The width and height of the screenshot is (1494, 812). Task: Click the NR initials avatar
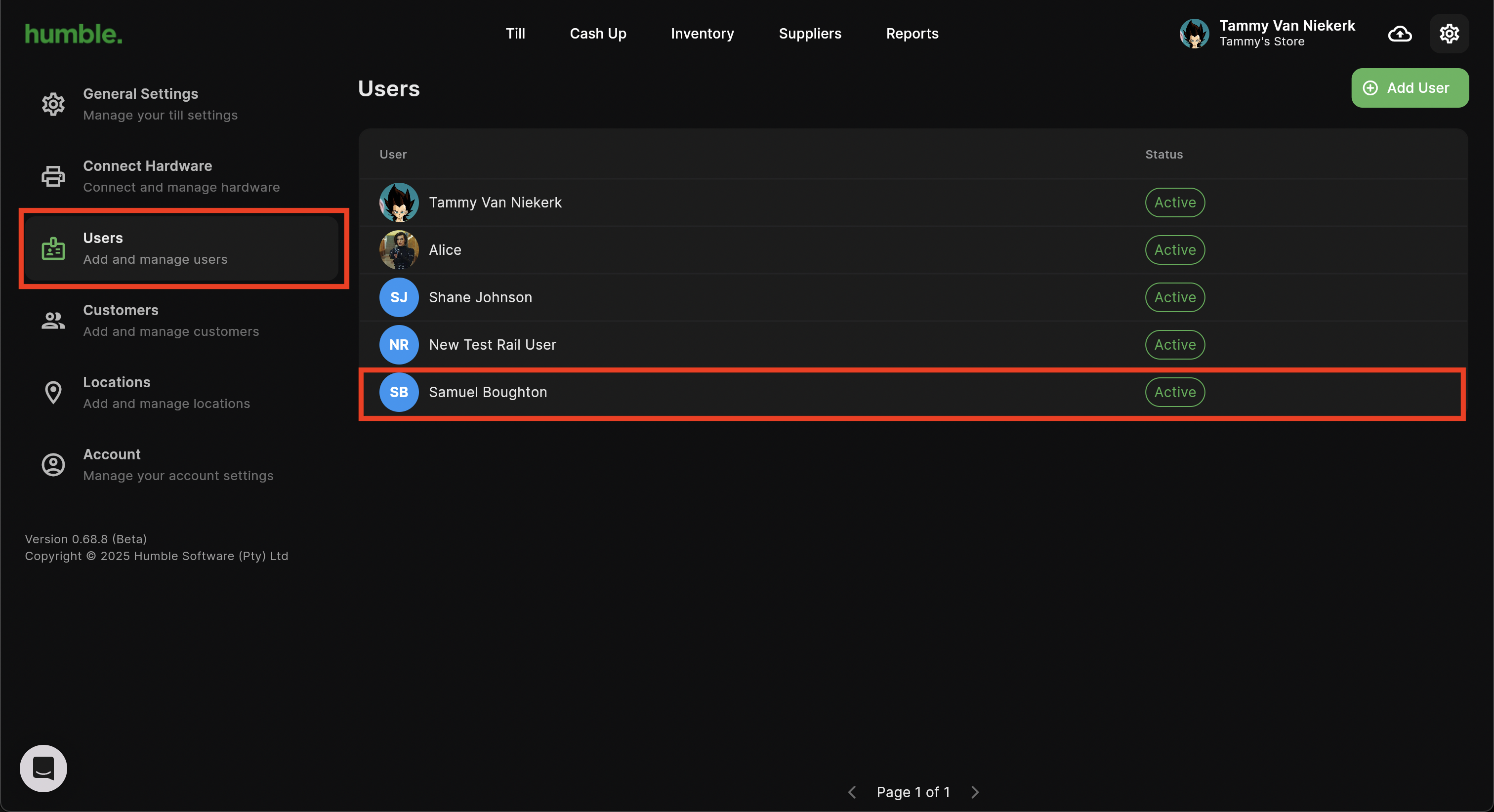(399, 345)
